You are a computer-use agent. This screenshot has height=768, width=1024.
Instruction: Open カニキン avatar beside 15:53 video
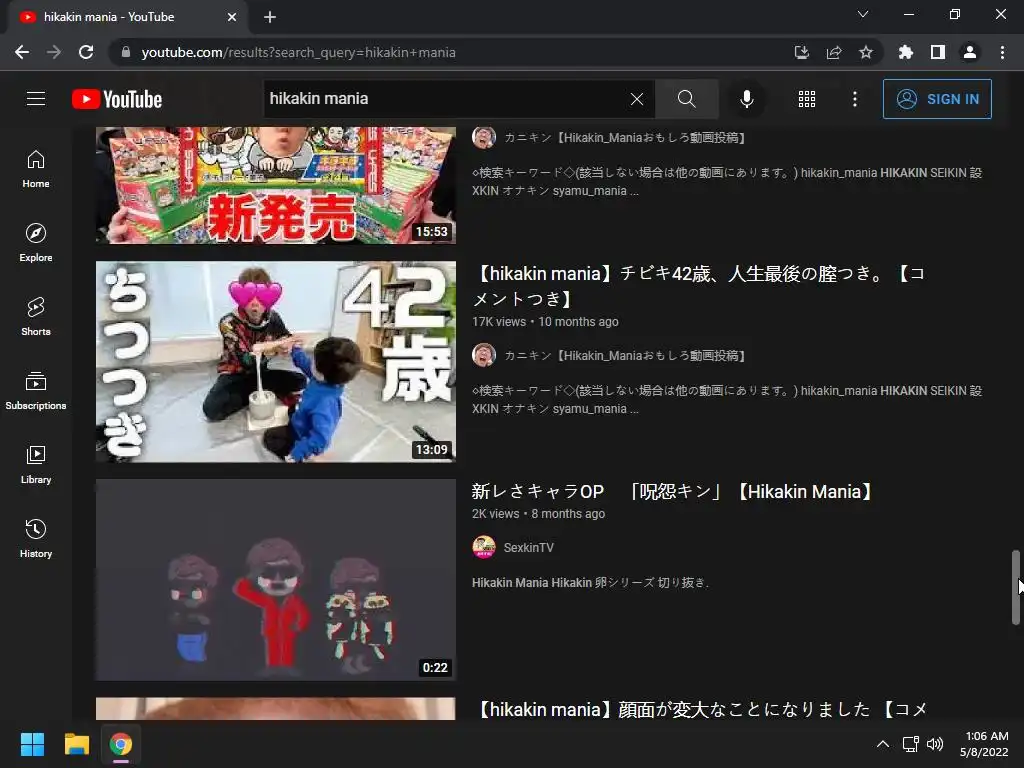(484, 137)
